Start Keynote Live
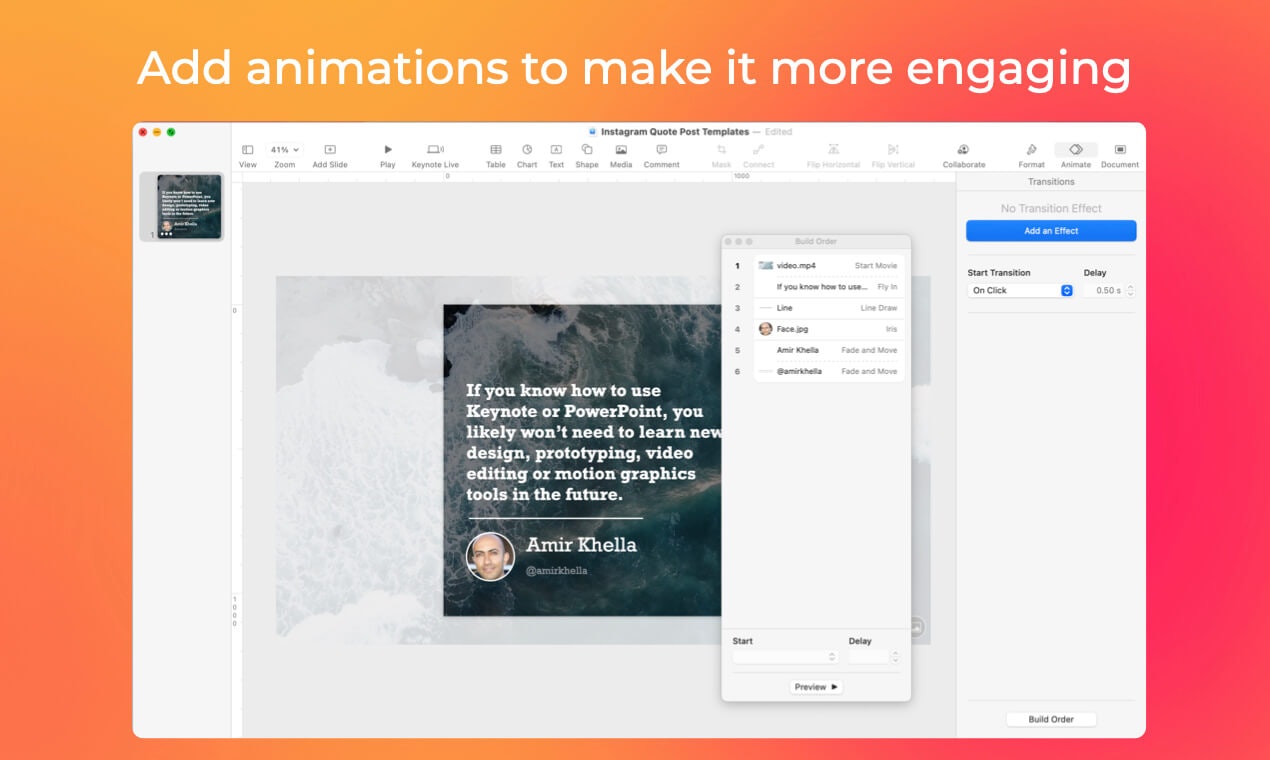This screenshot has height=760, width=1270. [435, 150]
